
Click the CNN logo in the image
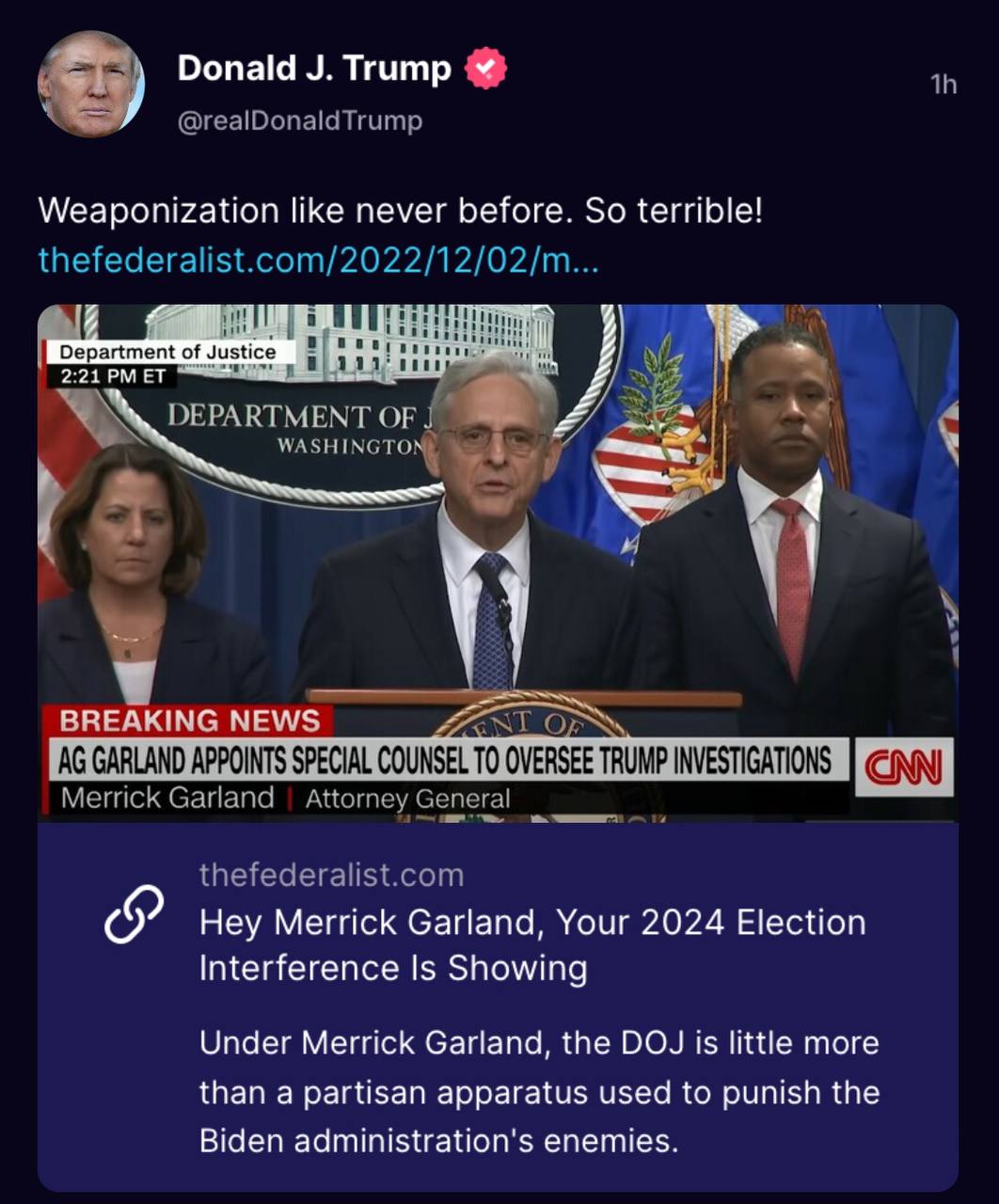pyautogui.click(x=904, y=768)
